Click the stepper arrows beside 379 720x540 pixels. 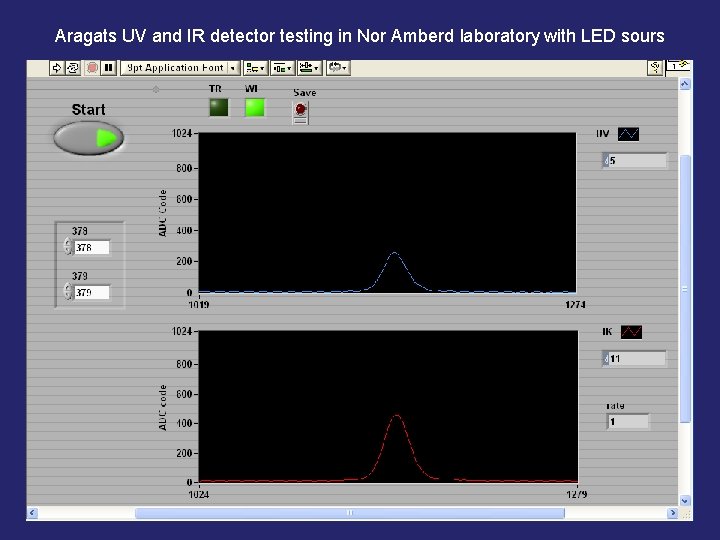tap(68, 292)
